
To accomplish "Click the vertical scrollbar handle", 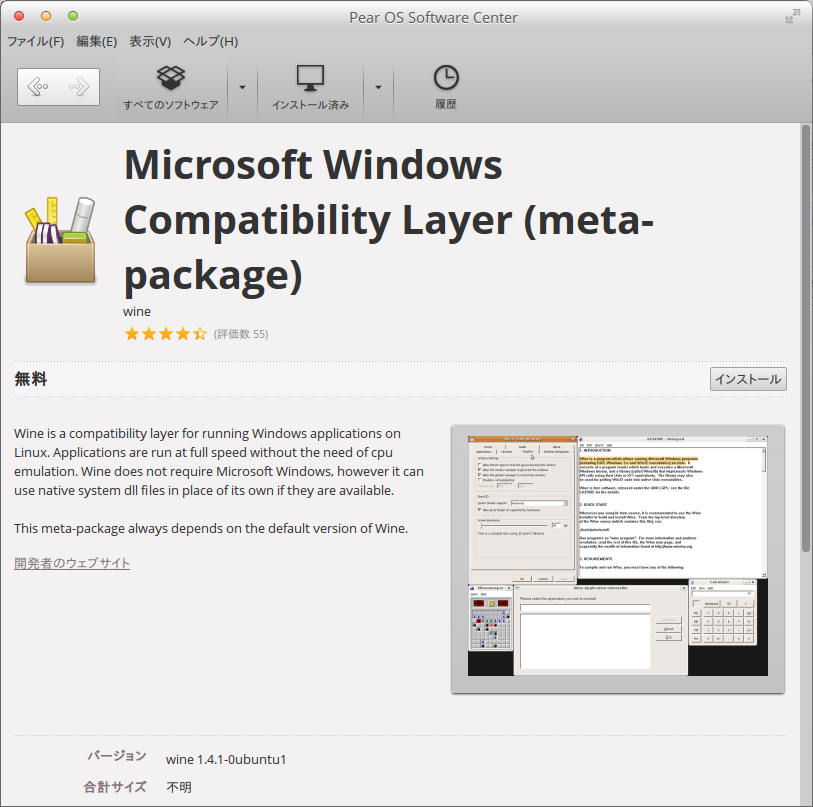I will pyautogui.click(x=806, y=338).
